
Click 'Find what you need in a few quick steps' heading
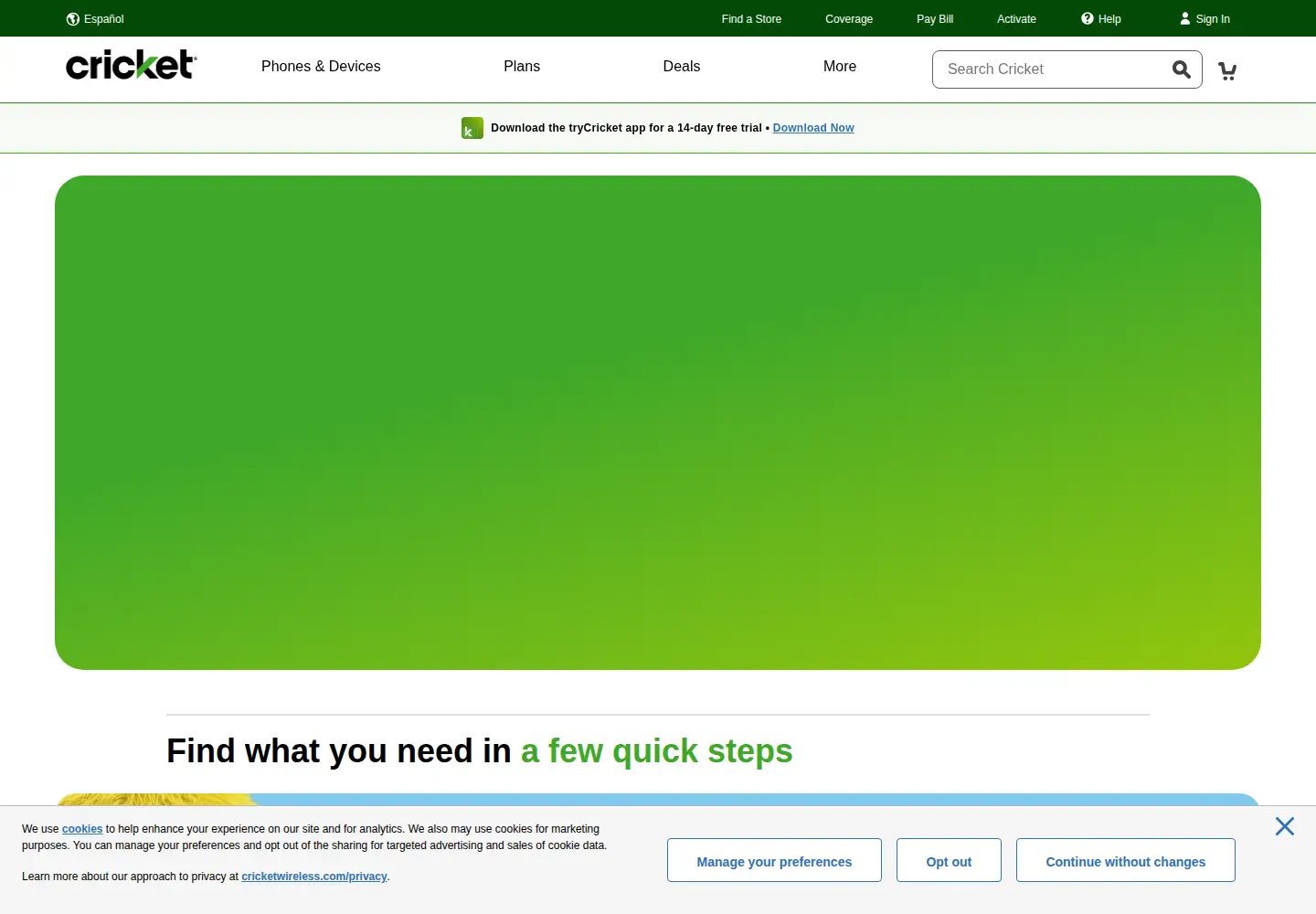tap(480, 751)
